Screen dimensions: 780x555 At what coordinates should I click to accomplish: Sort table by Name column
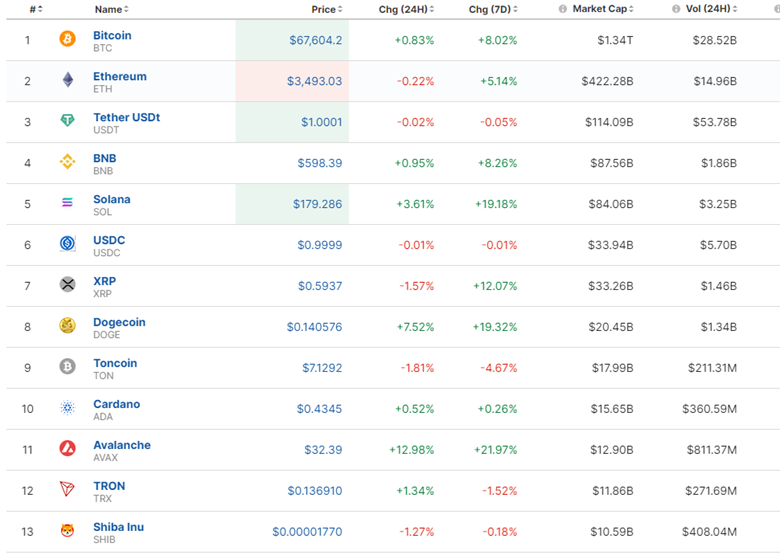(112, 9)
